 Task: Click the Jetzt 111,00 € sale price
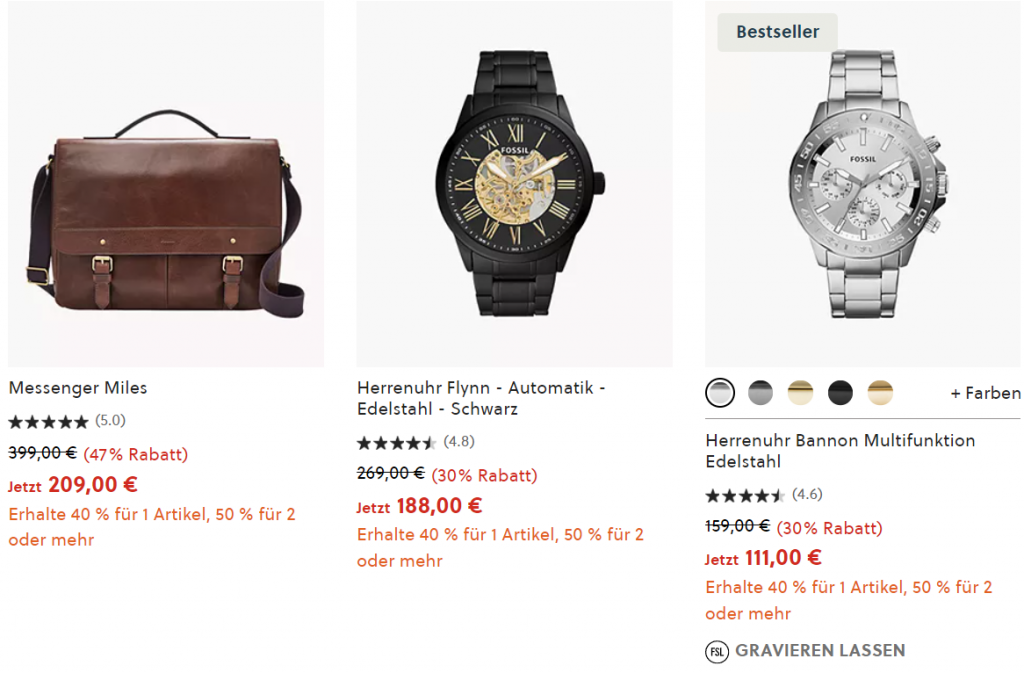tap(764, 558)
